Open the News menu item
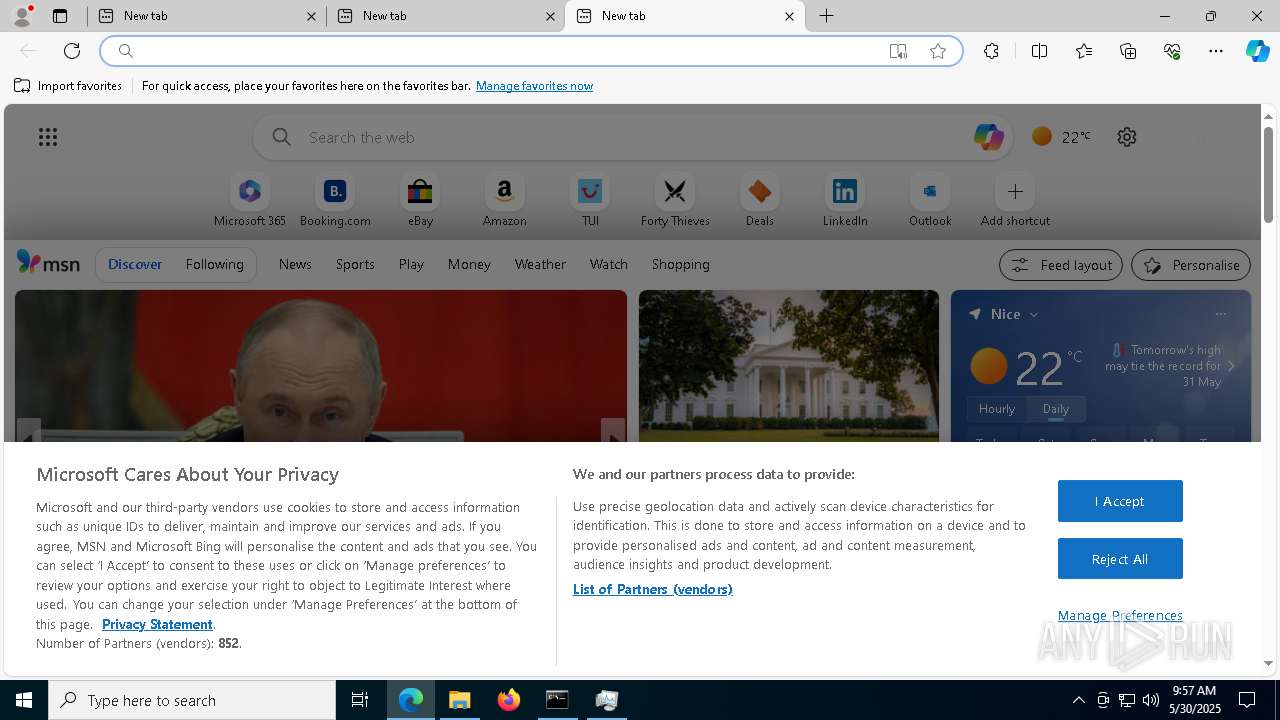The height and width of the screenshot is (720, 1280). pos(295,264)
